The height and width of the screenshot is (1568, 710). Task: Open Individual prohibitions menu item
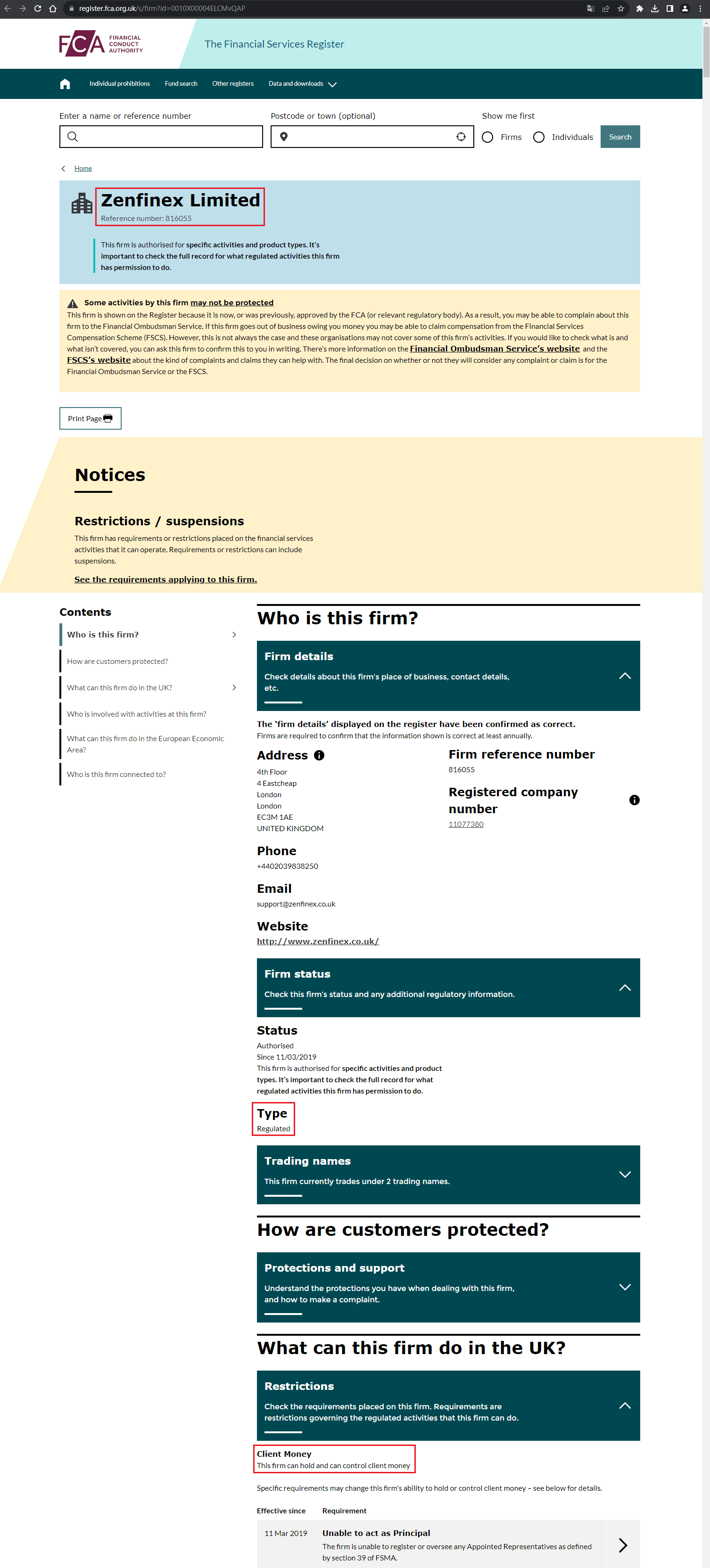click(119, 84)
